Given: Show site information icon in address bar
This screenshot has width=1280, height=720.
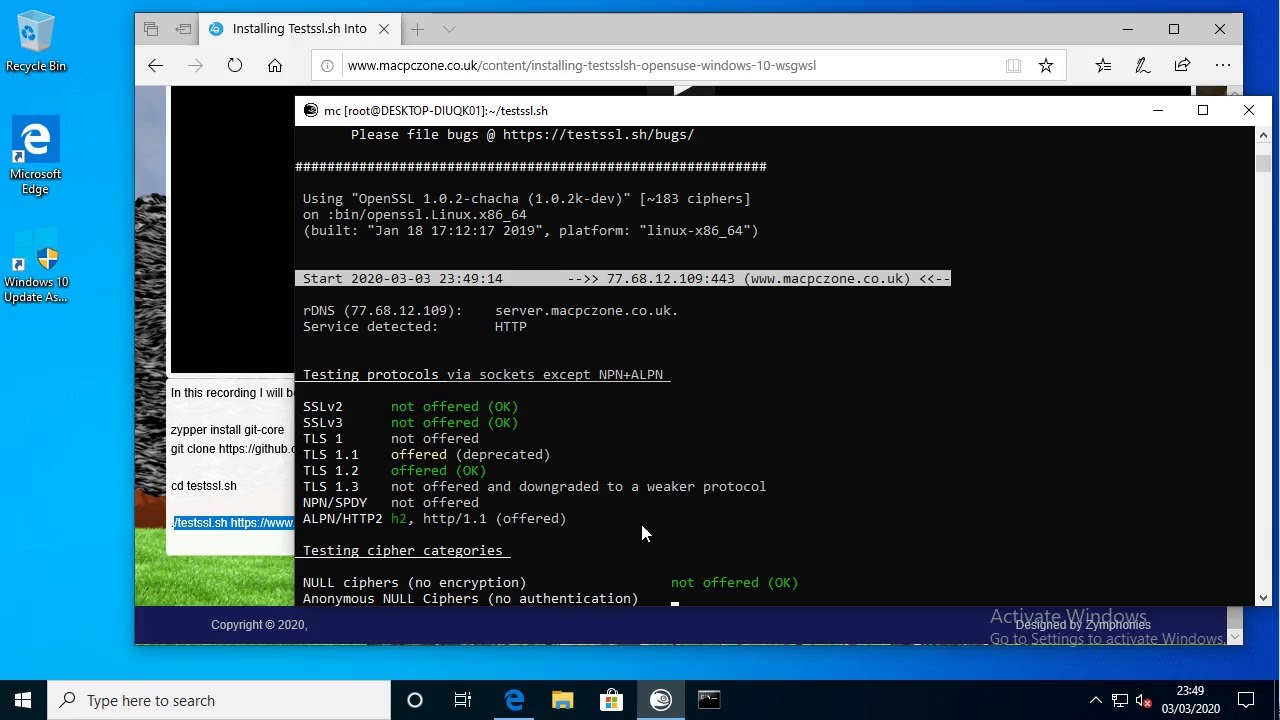Looking at the screenshot, I should (x=327, y=66).
